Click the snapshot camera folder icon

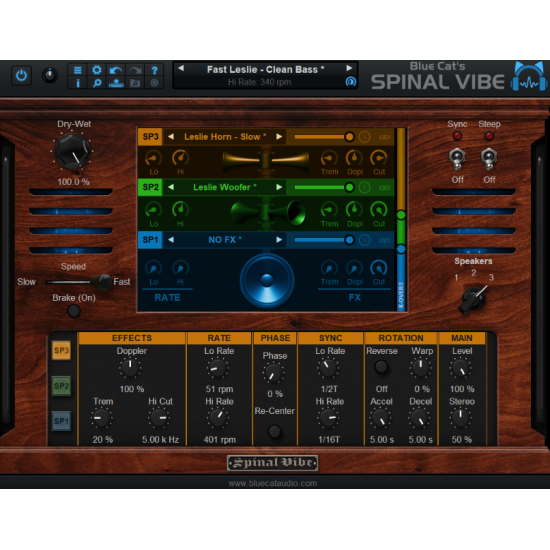point(135,83)
